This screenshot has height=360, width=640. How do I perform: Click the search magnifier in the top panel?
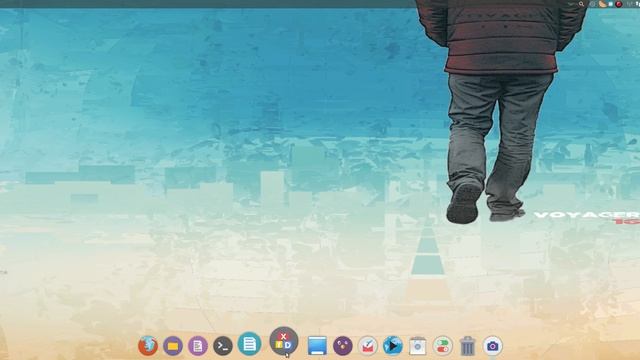pyautogui.click(x=581, y=4)
